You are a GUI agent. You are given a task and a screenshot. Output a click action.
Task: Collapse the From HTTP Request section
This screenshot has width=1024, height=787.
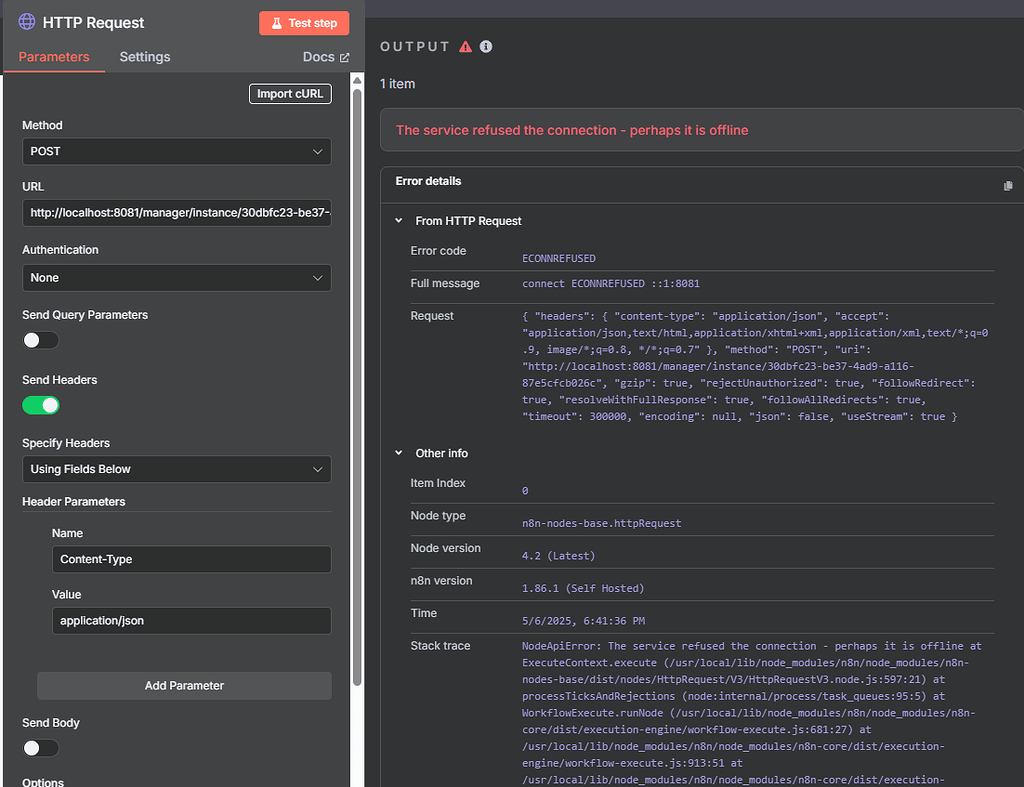398,221
